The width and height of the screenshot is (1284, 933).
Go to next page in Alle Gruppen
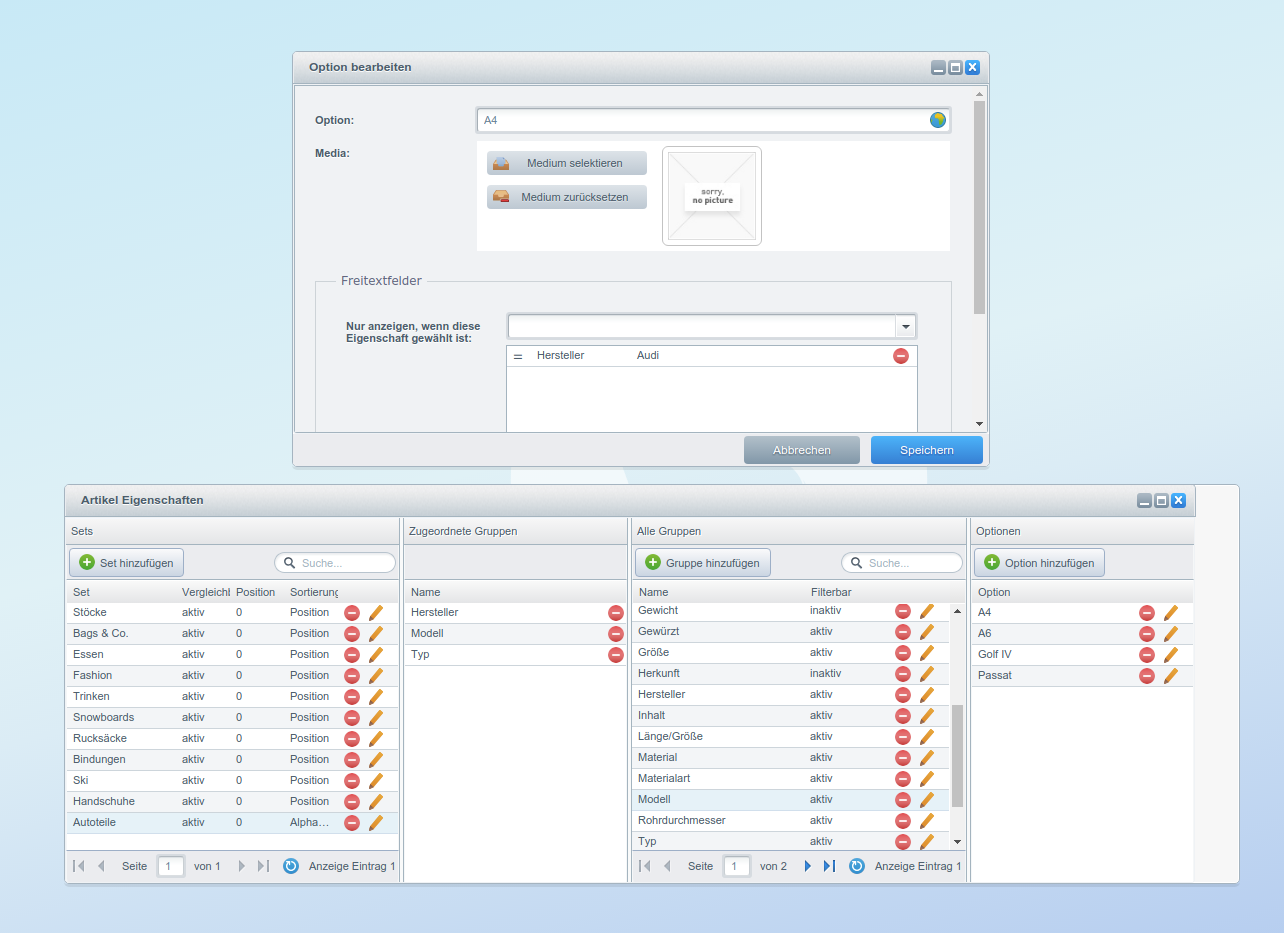click(808, 866)
